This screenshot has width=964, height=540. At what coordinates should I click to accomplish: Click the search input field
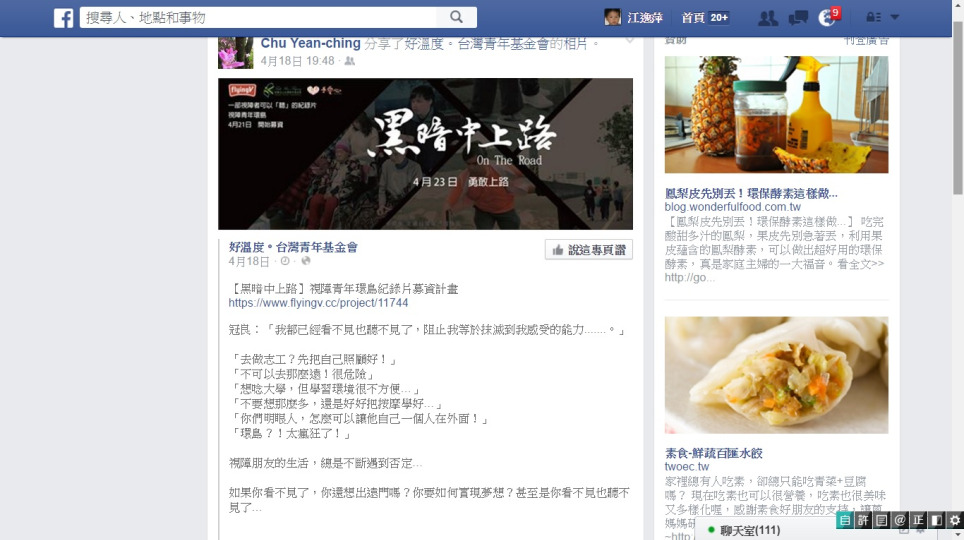[x=258, y=17]
